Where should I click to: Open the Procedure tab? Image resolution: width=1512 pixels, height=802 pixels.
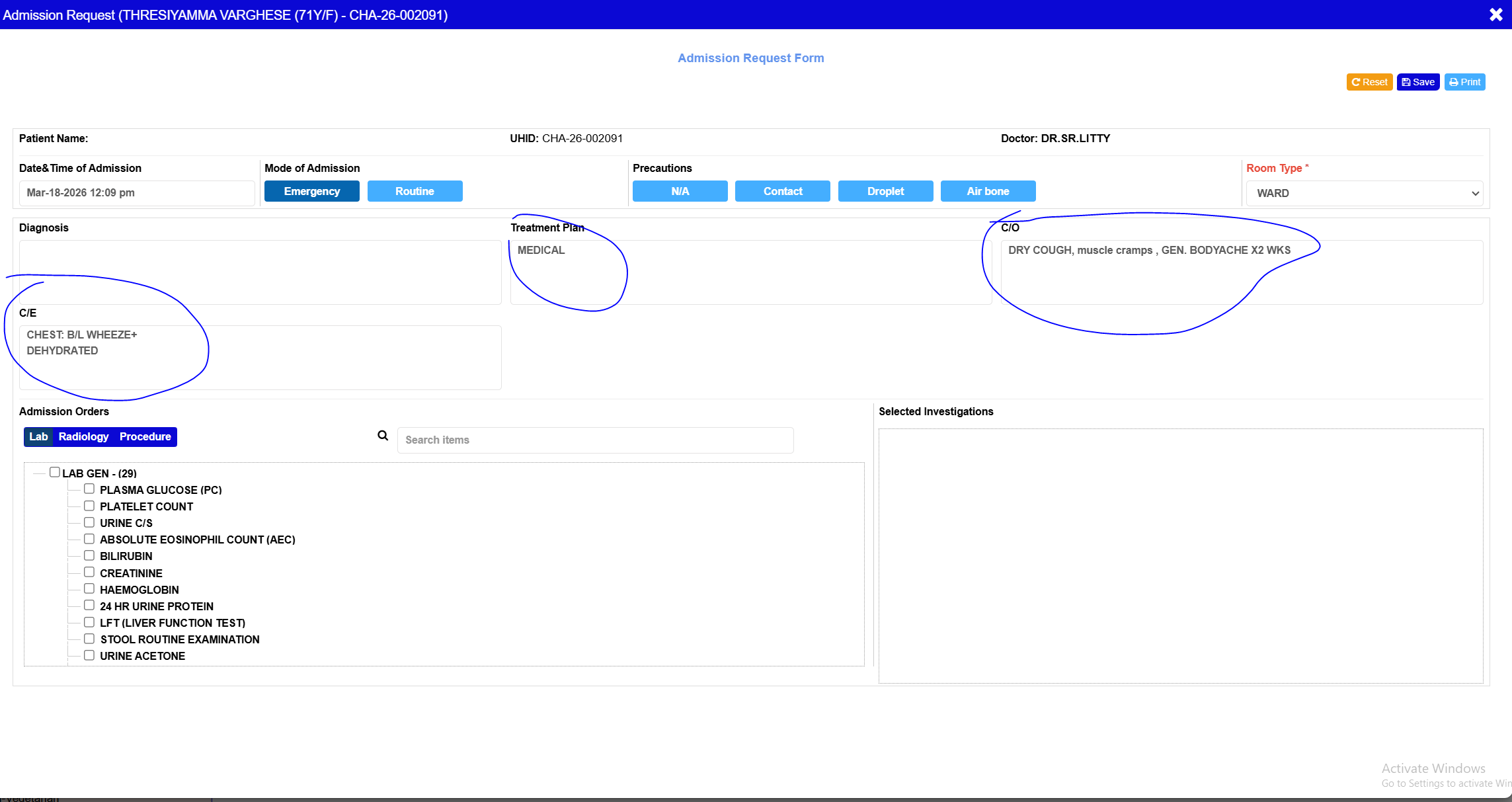[145, 437]
